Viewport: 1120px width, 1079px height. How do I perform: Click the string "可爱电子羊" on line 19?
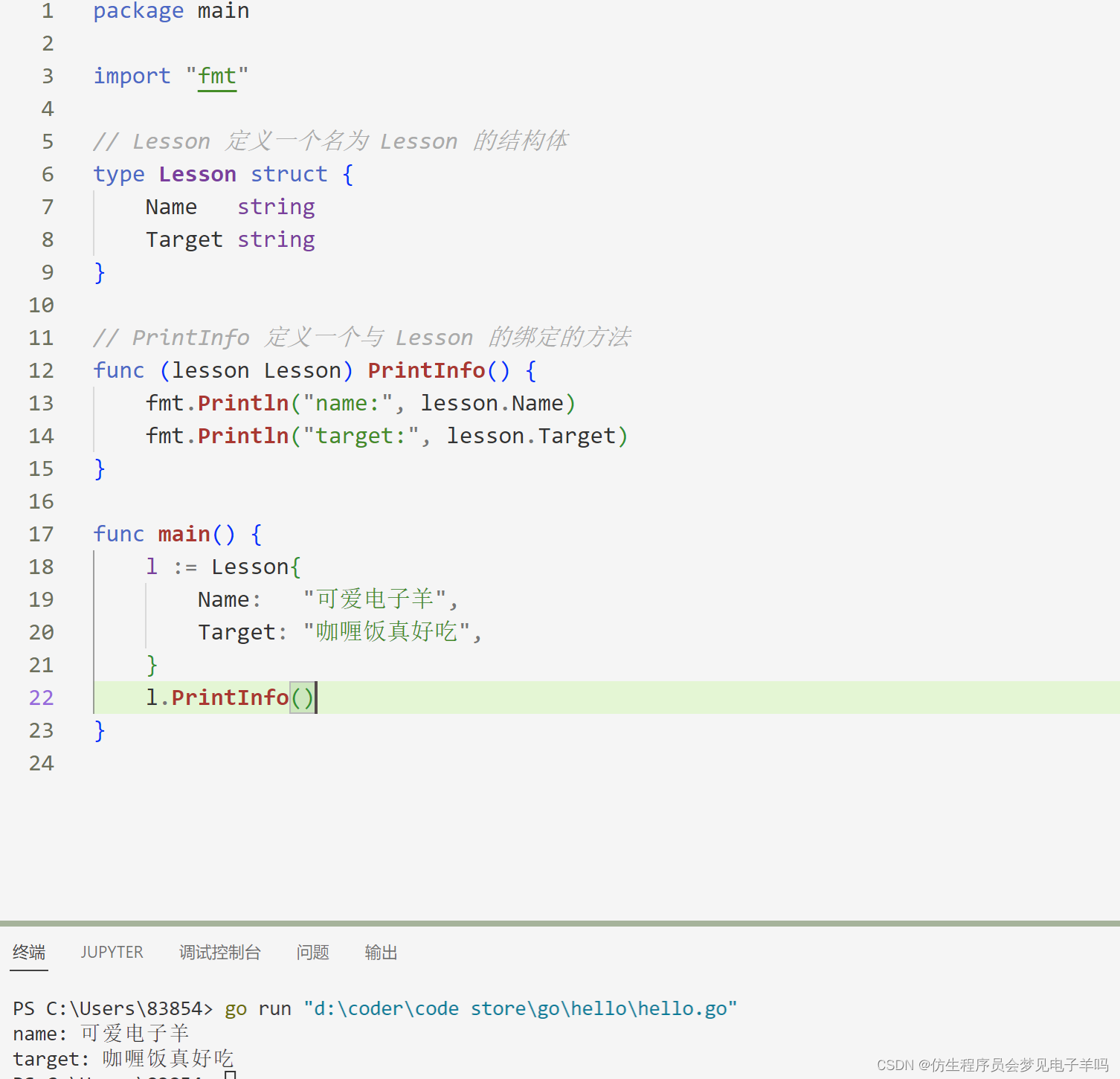375,599
